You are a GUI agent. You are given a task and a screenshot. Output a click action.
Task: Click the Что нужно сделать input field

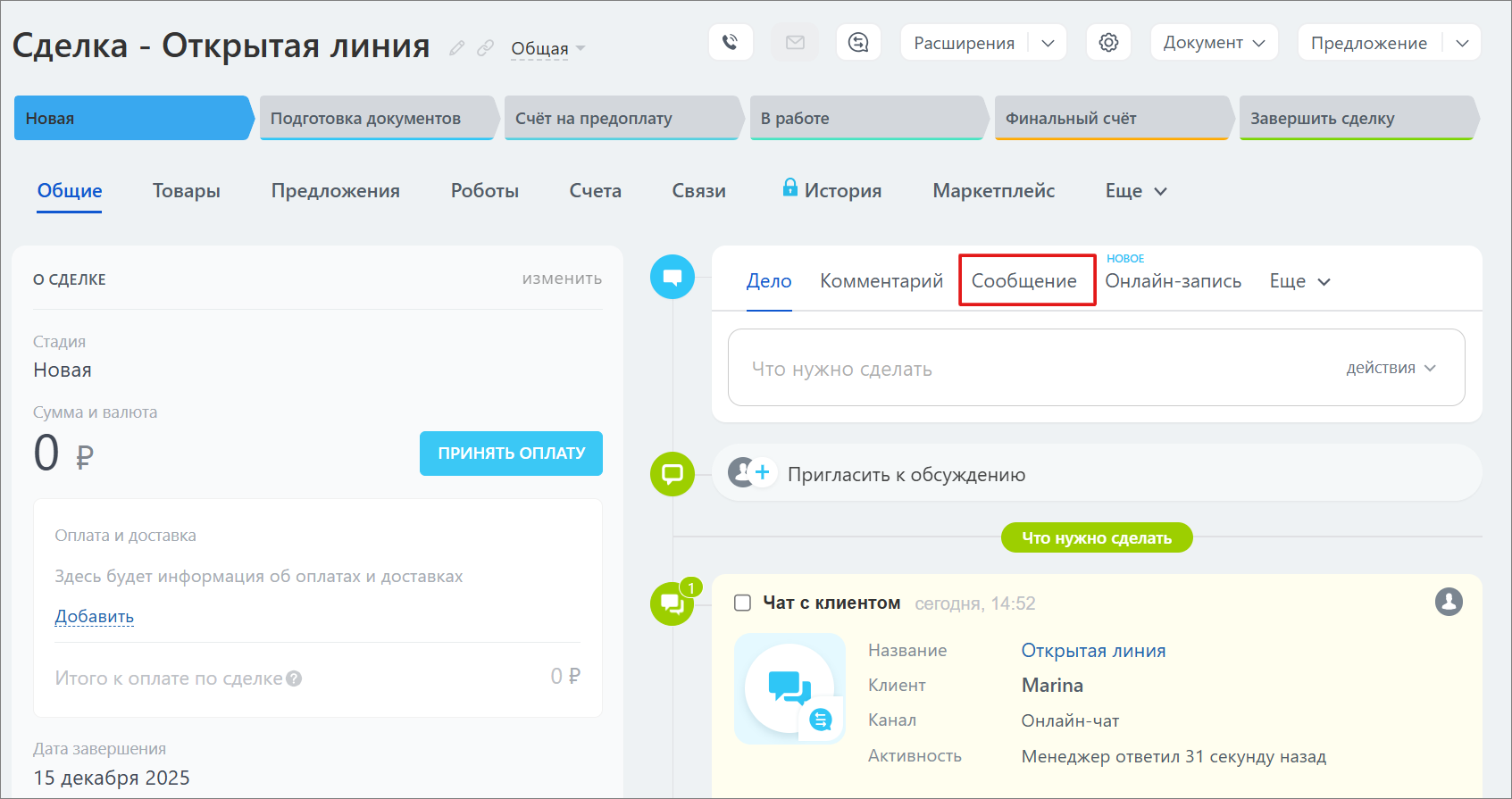tap(1027, 369)
